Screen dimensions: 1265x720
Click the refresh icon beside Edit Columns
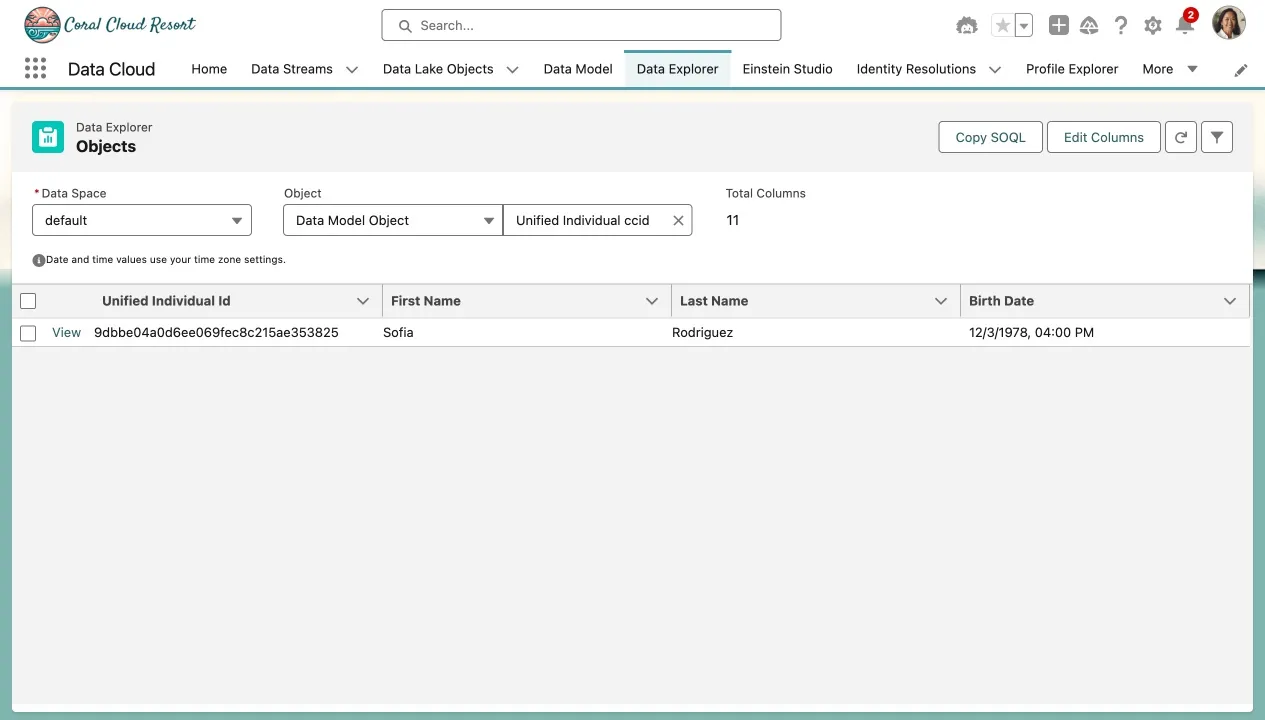tap(1181, 137)
